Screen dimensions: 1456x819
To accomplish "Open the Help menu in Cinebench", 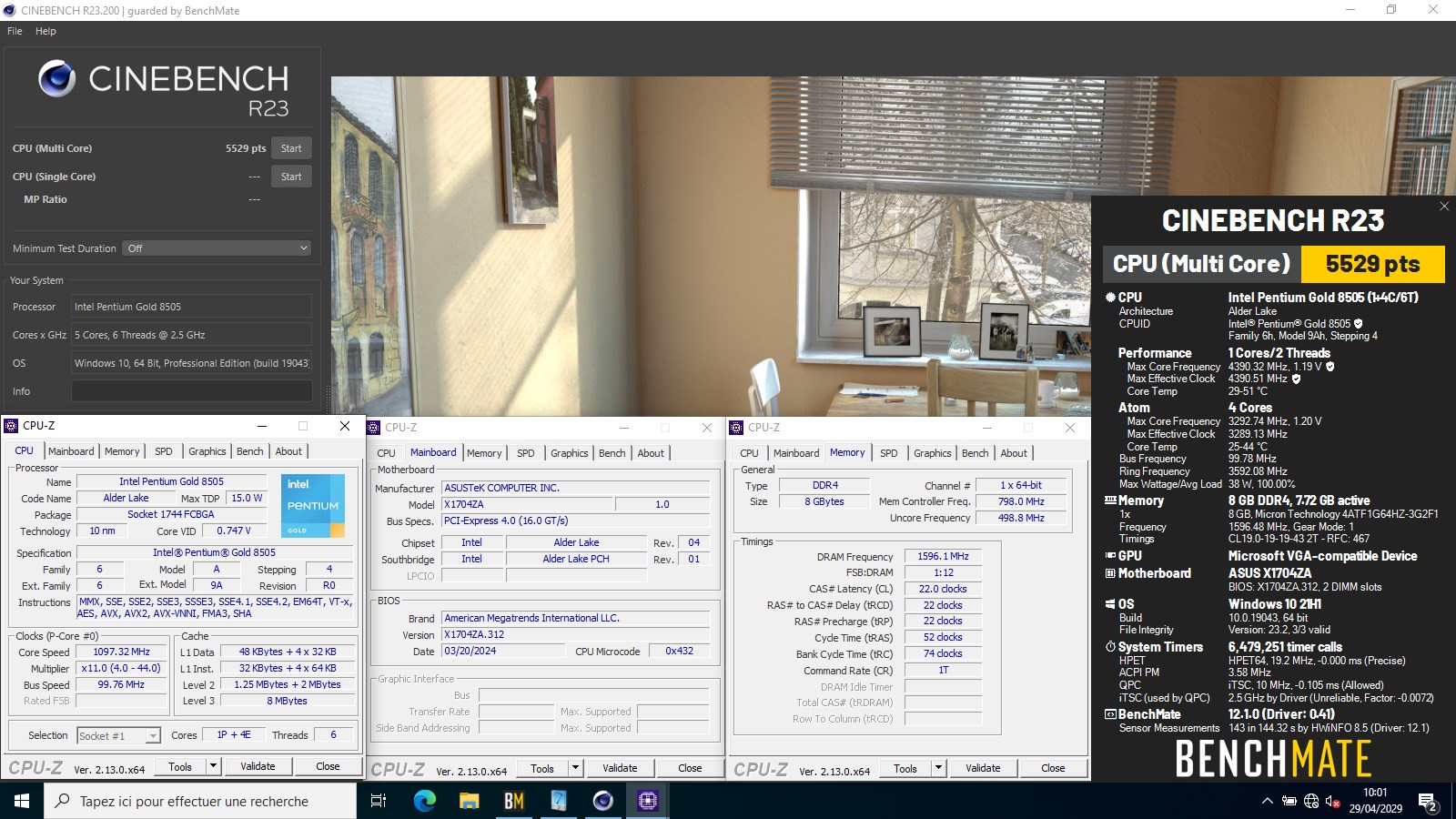I will [x=45, y=31].
